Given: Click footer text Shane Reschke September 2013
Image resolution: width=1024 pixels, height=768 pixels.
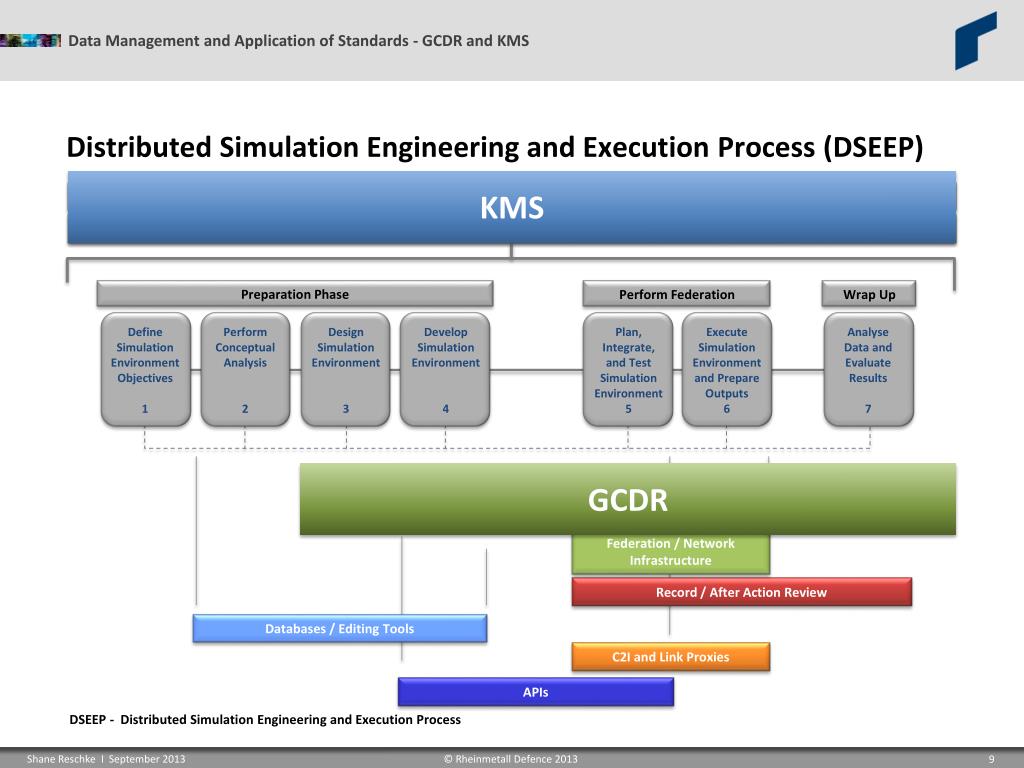Looking at the screenshot, I should click(106, 759).
